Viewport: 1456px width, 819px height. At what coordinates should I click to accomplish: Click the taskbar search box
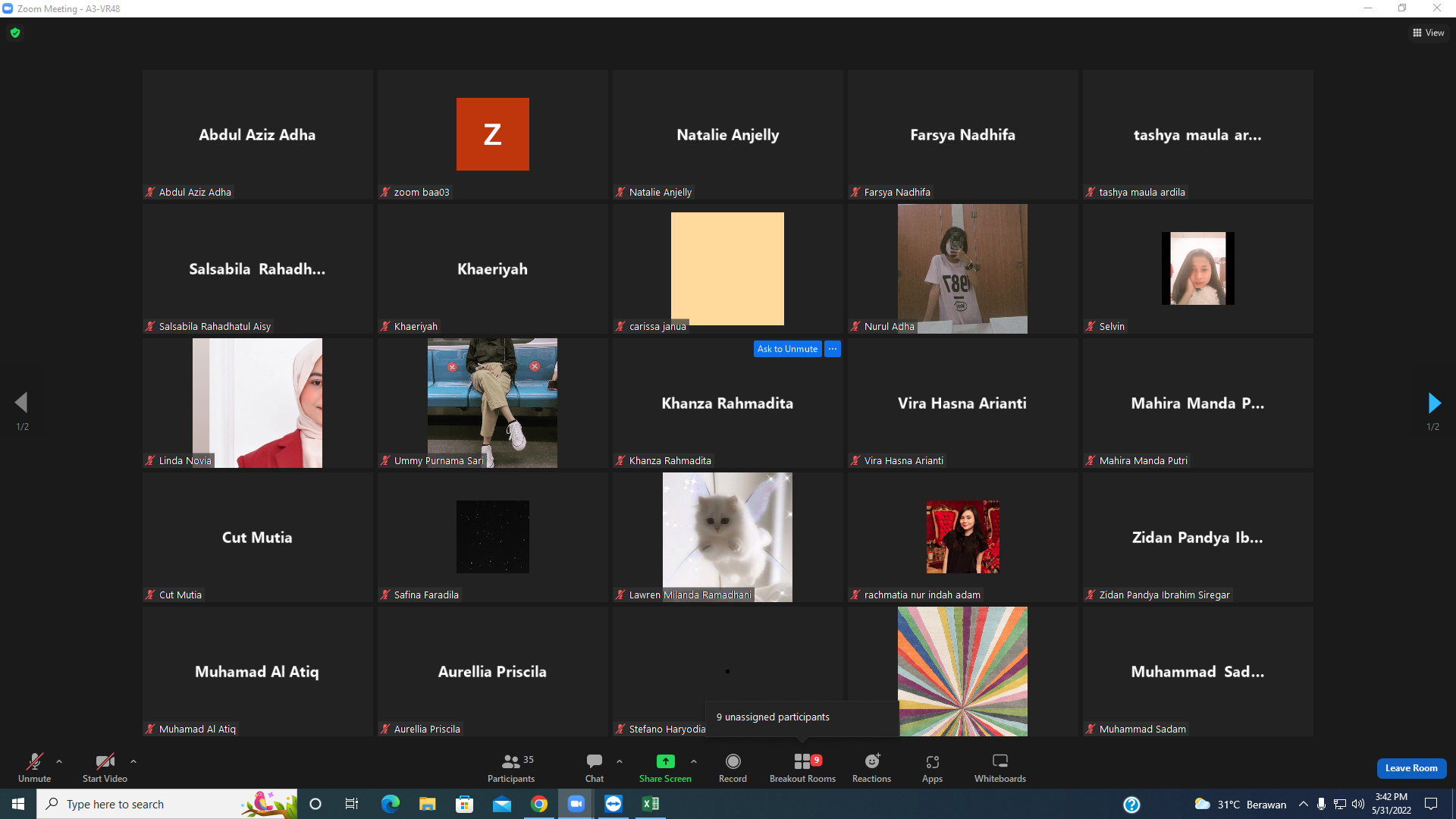pos(167,804)
